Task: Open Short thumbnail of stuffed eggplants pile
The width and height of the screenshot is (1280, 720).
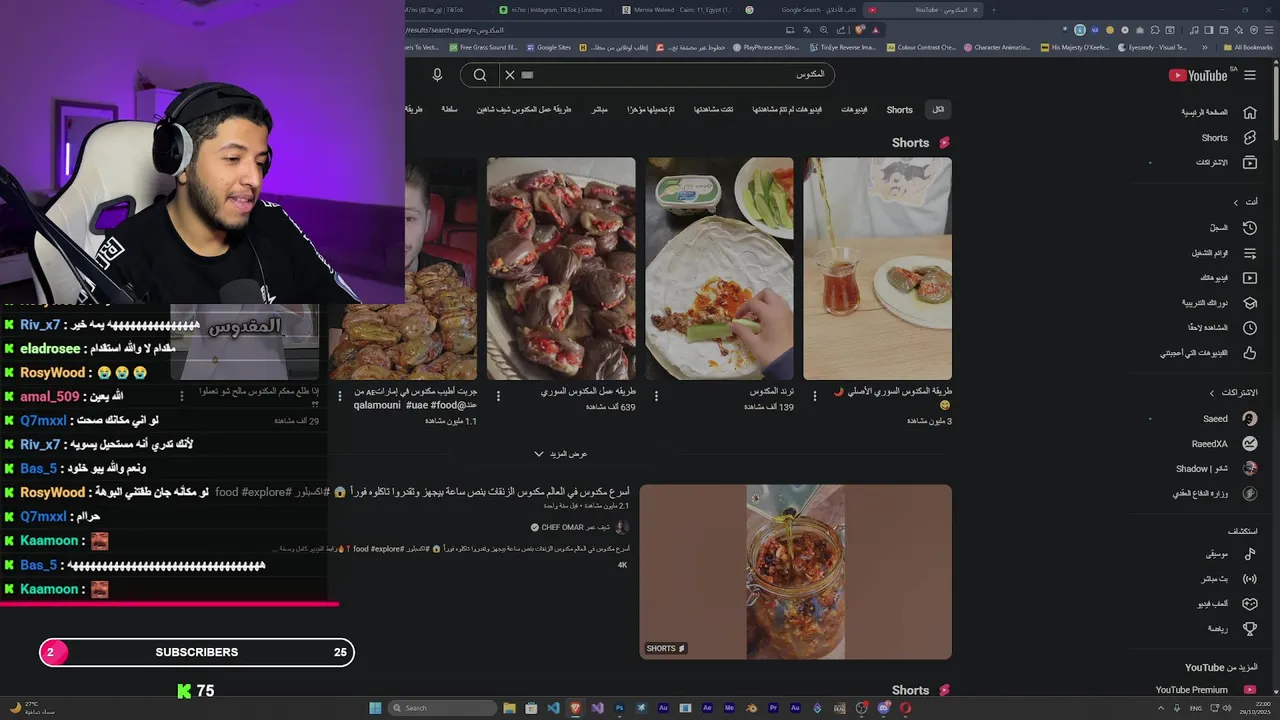Action: click(x=561, y=268)
